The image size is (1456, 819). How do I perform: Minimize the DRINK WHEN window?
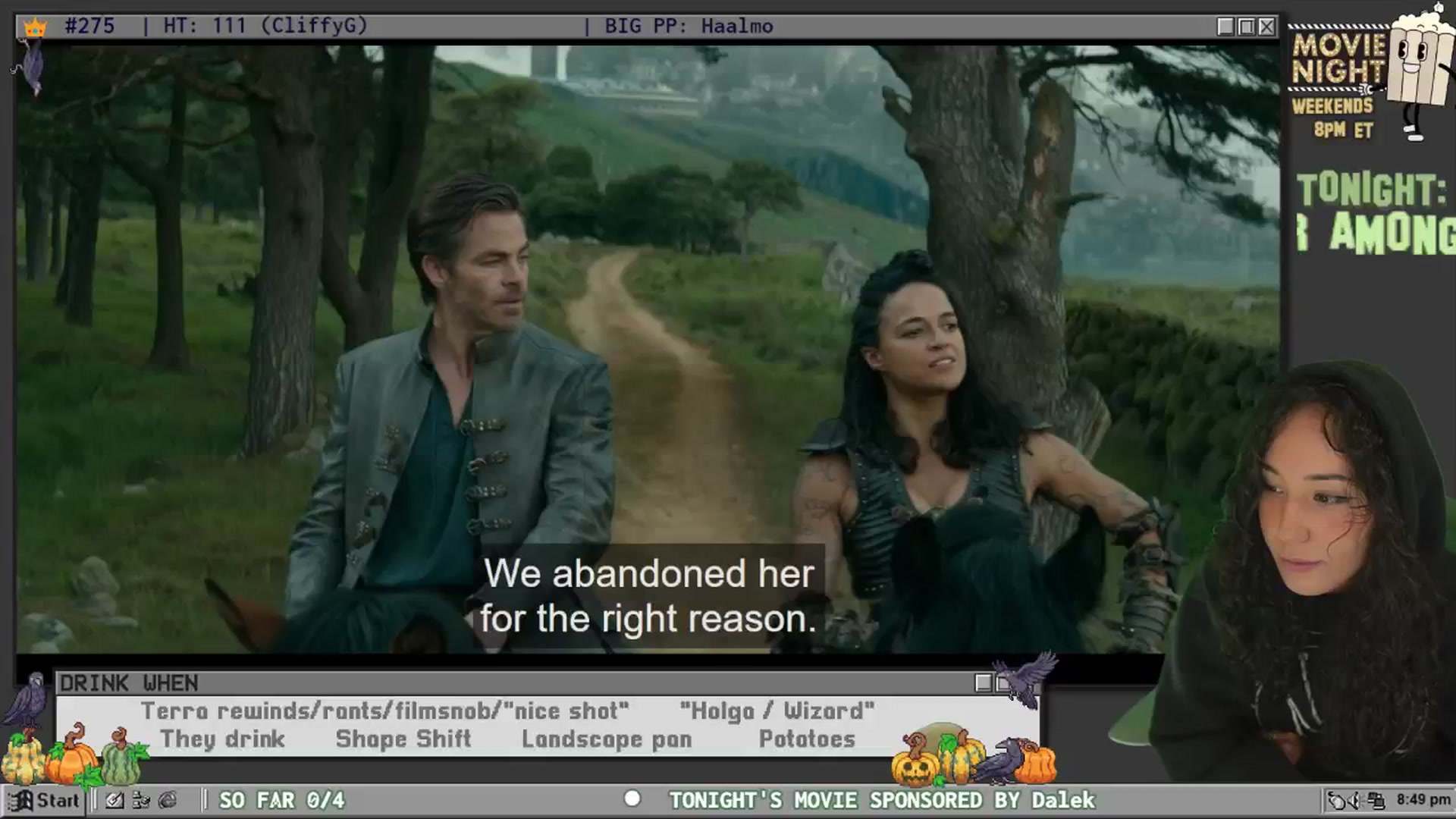[984, 683]
